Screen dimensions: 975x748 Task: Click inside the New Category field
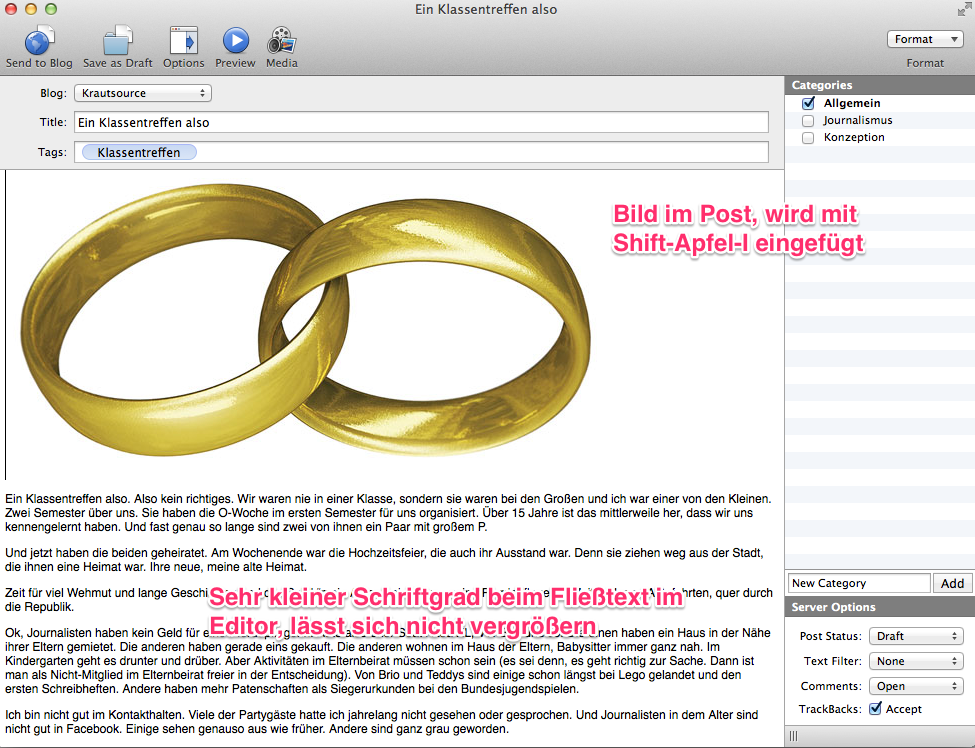[x=859, y=583]
